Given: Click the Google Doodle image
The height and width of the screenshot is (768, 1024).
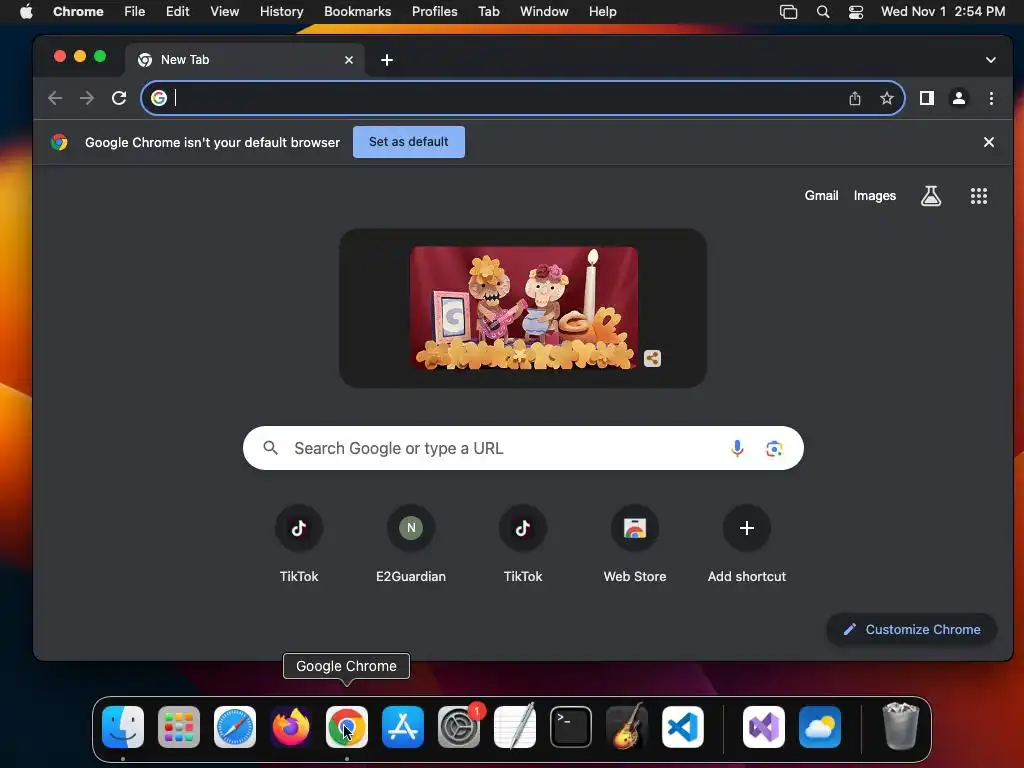Looking at the screenshot, I should click(x=523, y=308).
